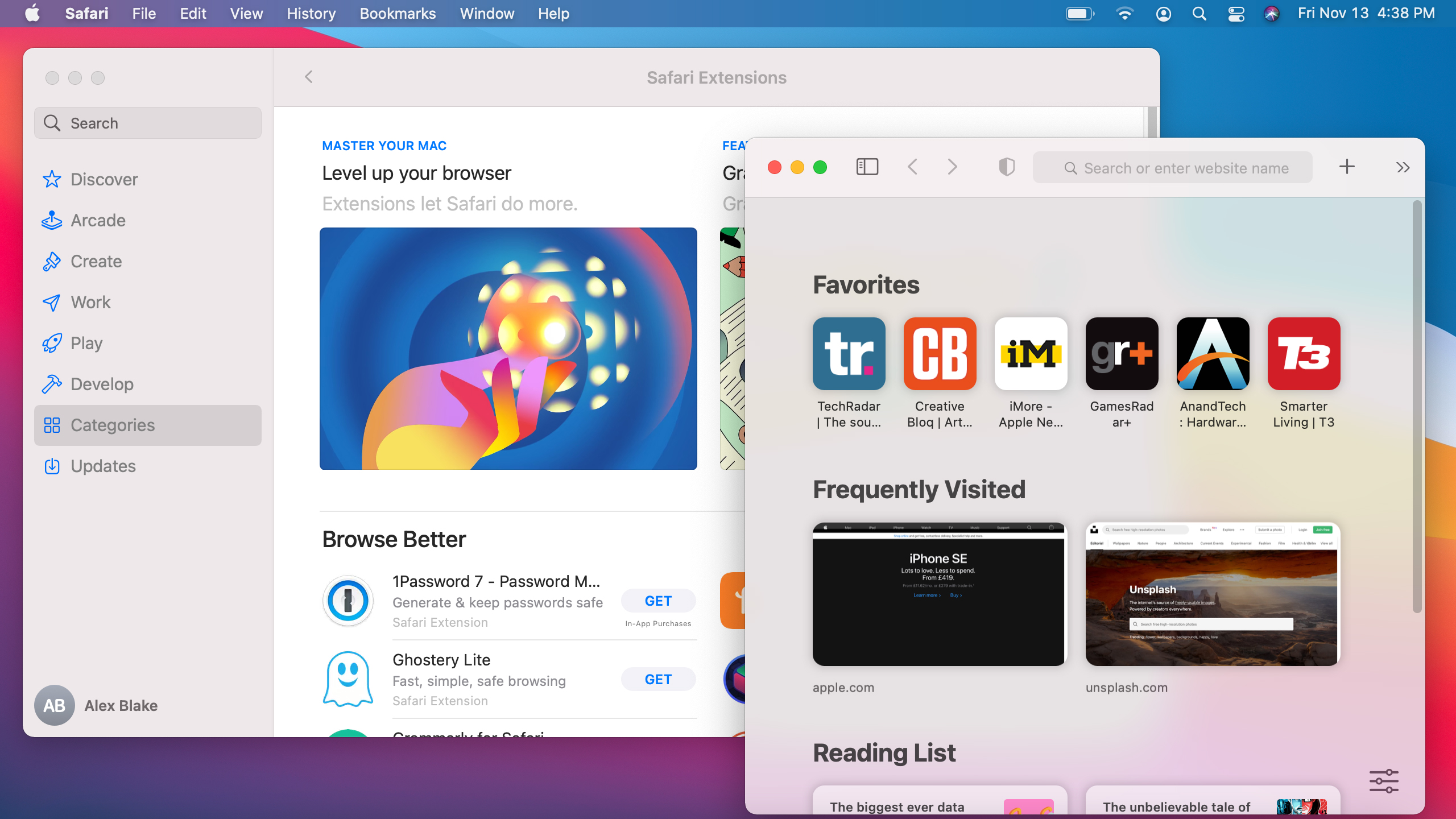Open the View menu
Screen dimensions: 1456x819
click(246, 13)
